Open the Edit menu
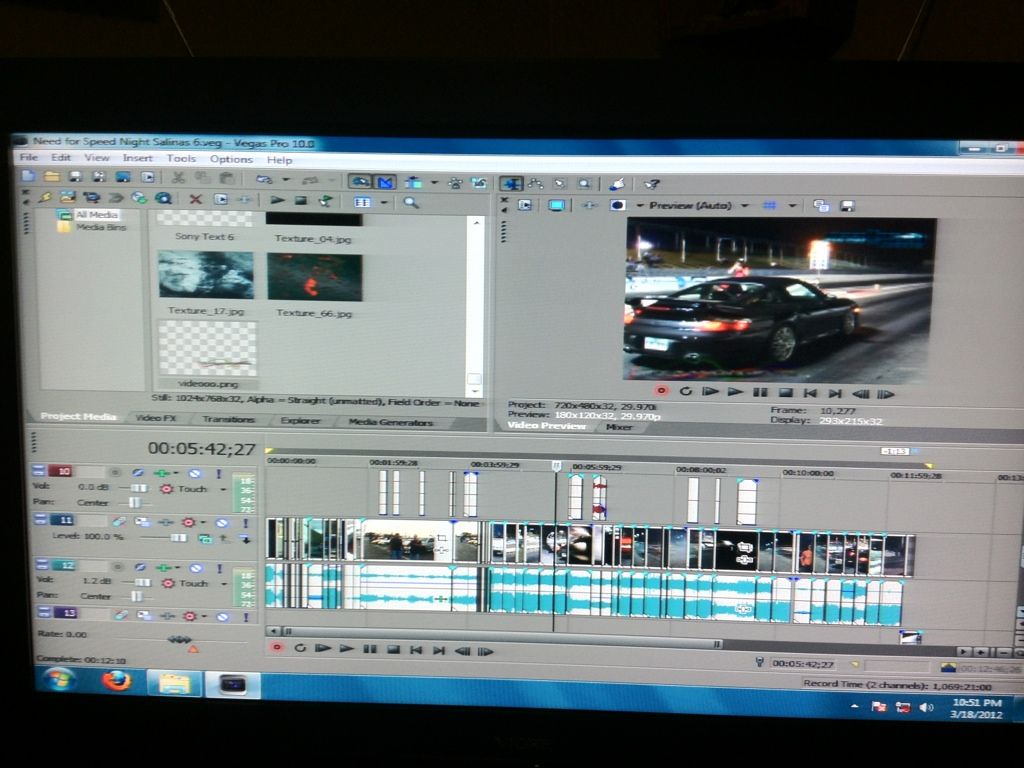The width and height of the screenshot is (1024, 768). pyautogui.click(x=61, y=157)
